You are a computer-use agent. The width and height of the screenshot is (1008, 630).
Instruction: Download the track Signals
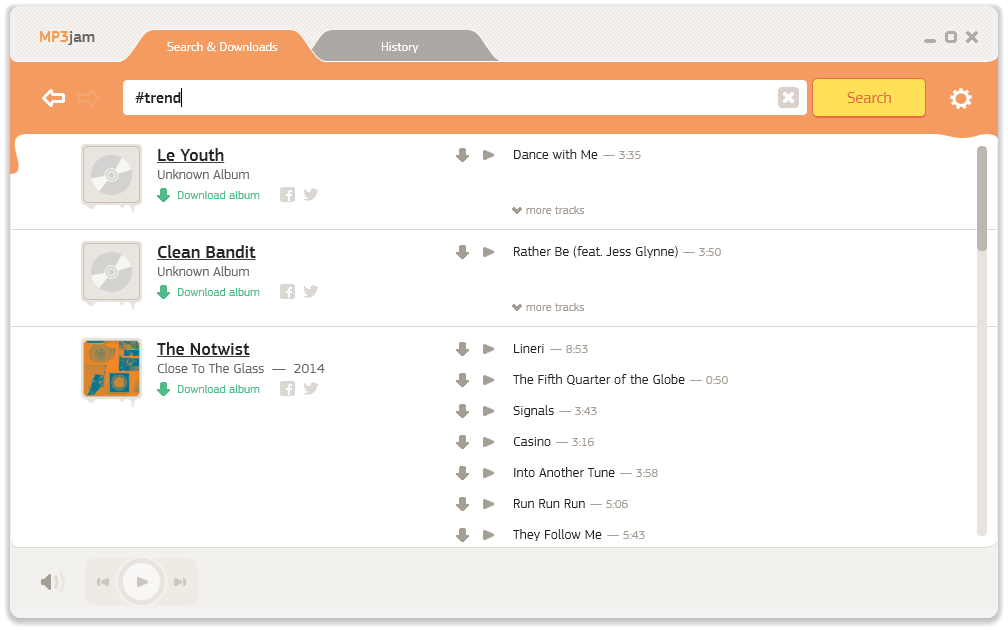[462, 411]
